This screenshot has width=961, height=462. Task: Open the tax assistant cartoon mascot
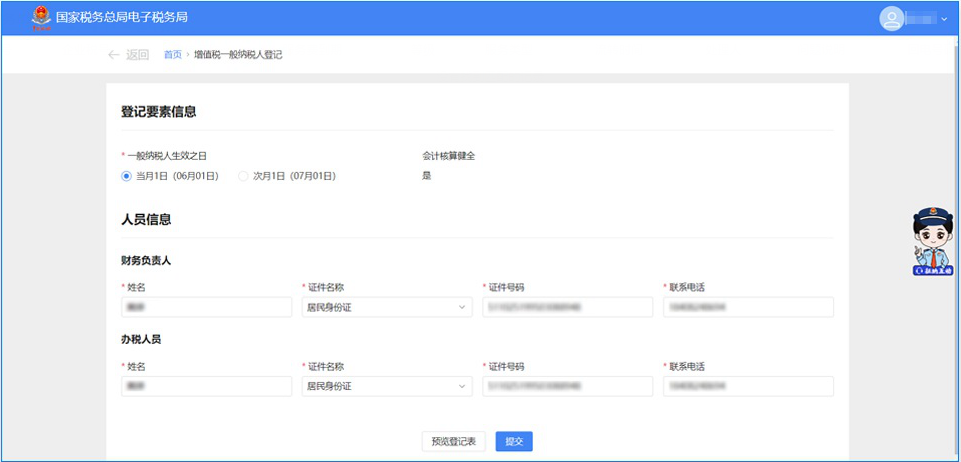tap(932, 242)
